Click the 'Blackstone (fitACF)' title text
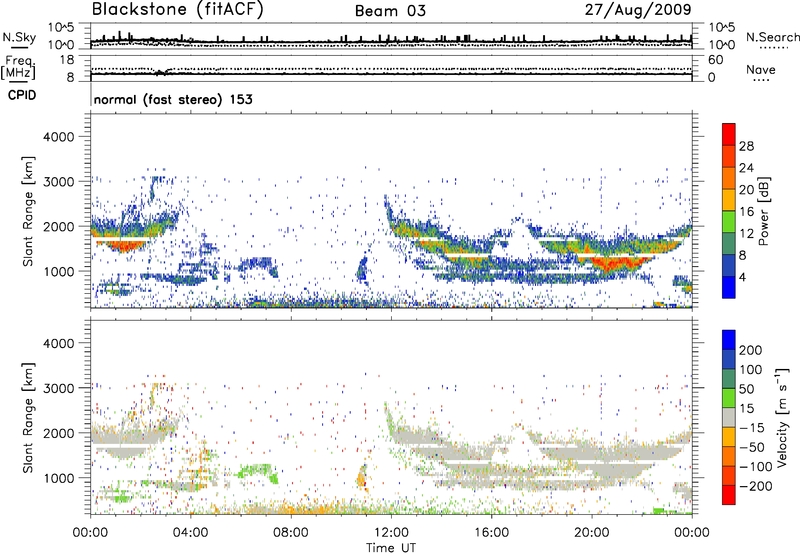Image resolution: width=800 pixels, height=554 pixels. click(178, 10)
